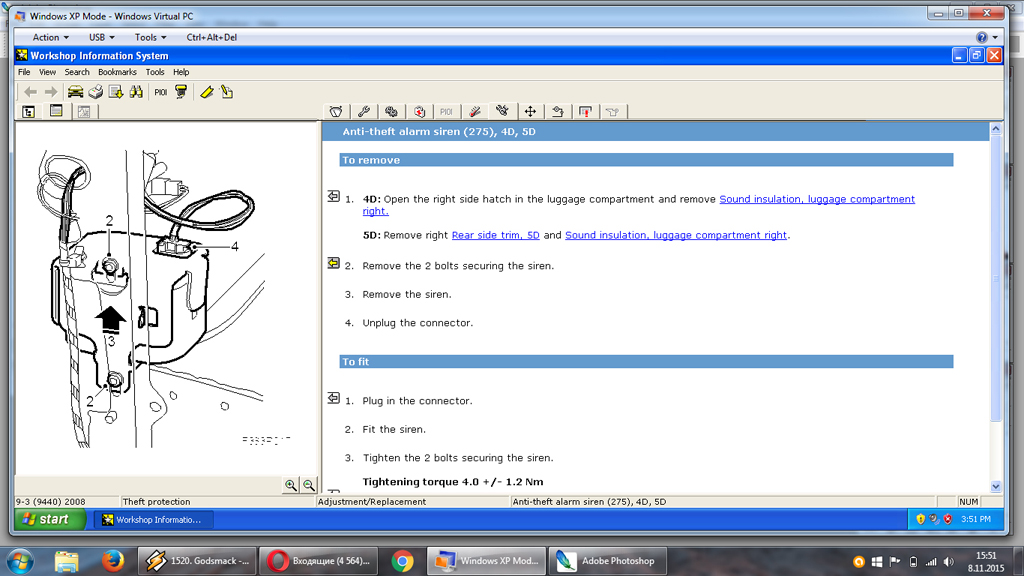Click the XP Start button
Viewport: 1024px width, 576px height.
coord(44,519)
